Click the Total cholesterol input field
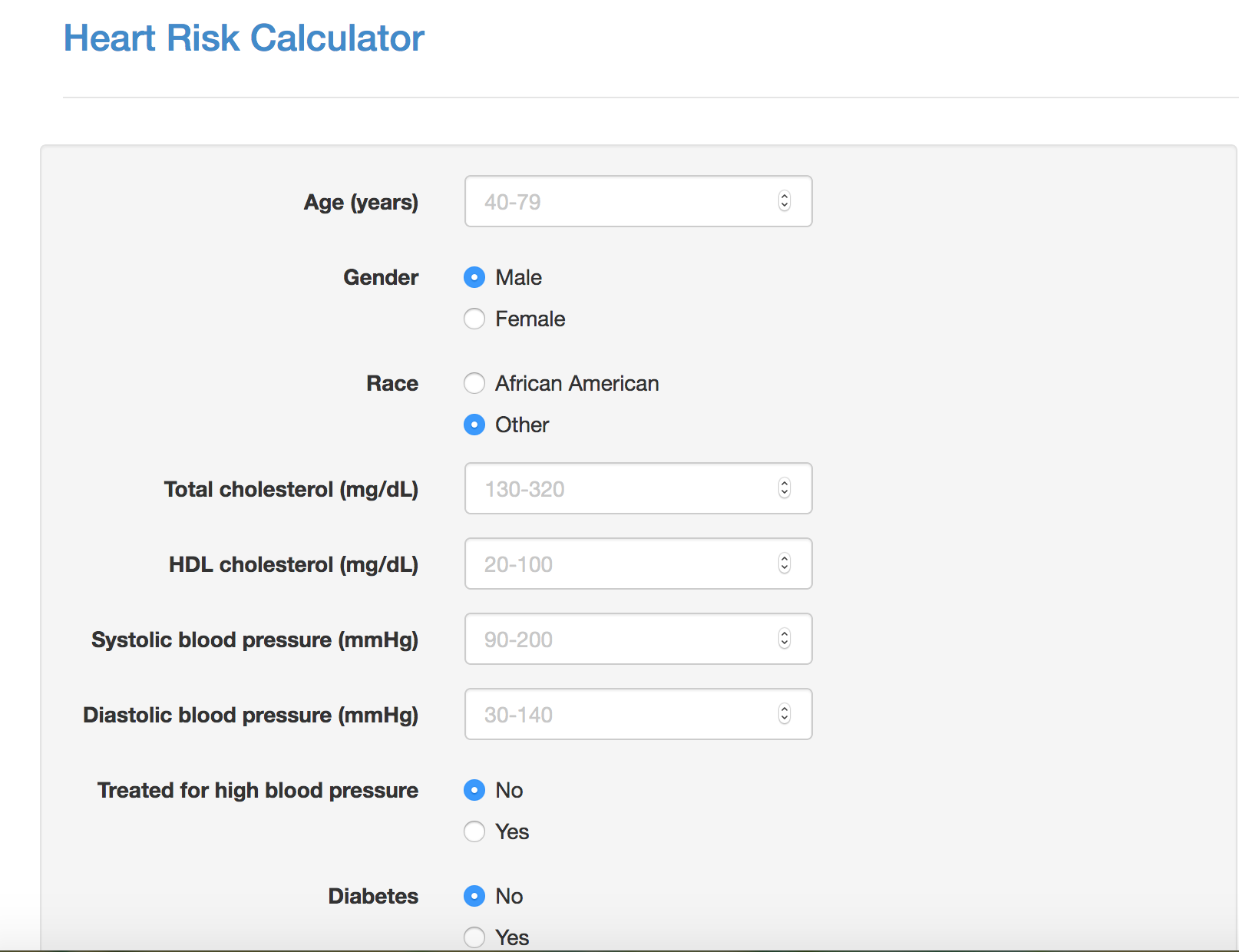Image resolution: width=1239 pixels, height=952 pixels. pos(638,488)
